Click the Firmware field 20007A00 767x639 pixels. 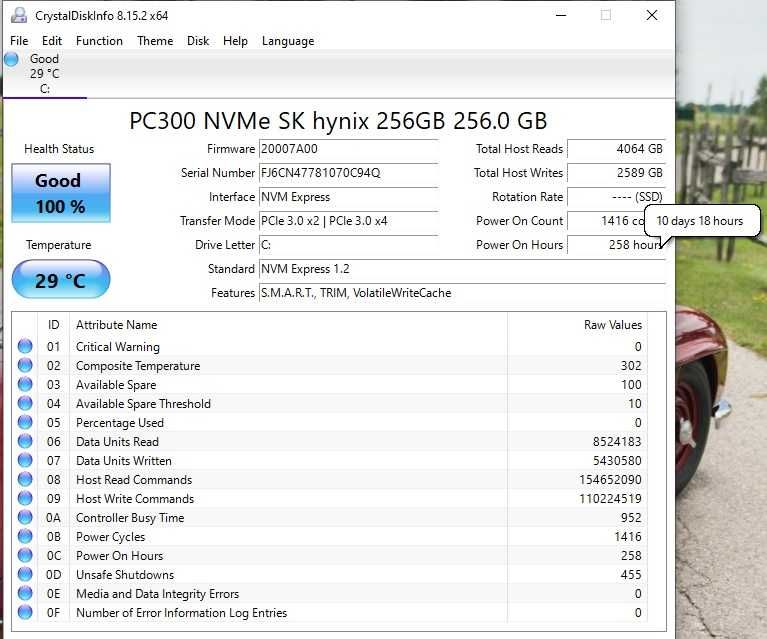pos(348,149)
